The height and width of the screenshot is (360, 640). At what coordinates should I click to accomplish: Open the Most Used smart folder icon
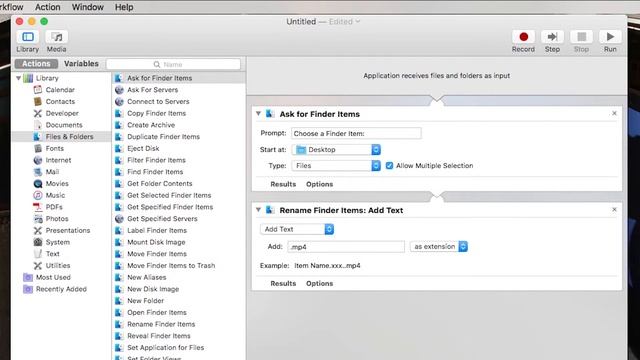(28, 277)
